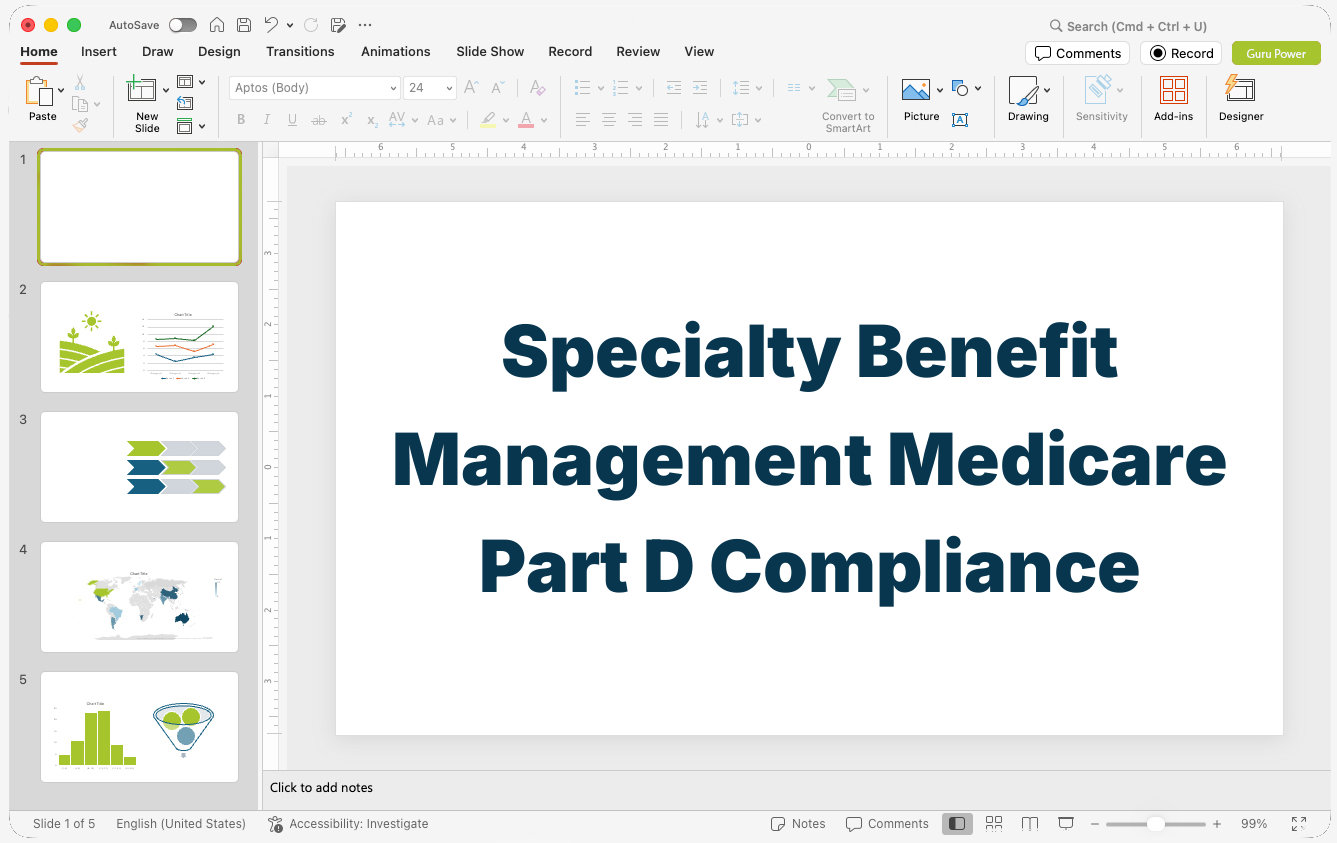Click Accessibility: Investigate in status bar
This screenshot has width=1337, height=843.
click(x=348, y=824)
